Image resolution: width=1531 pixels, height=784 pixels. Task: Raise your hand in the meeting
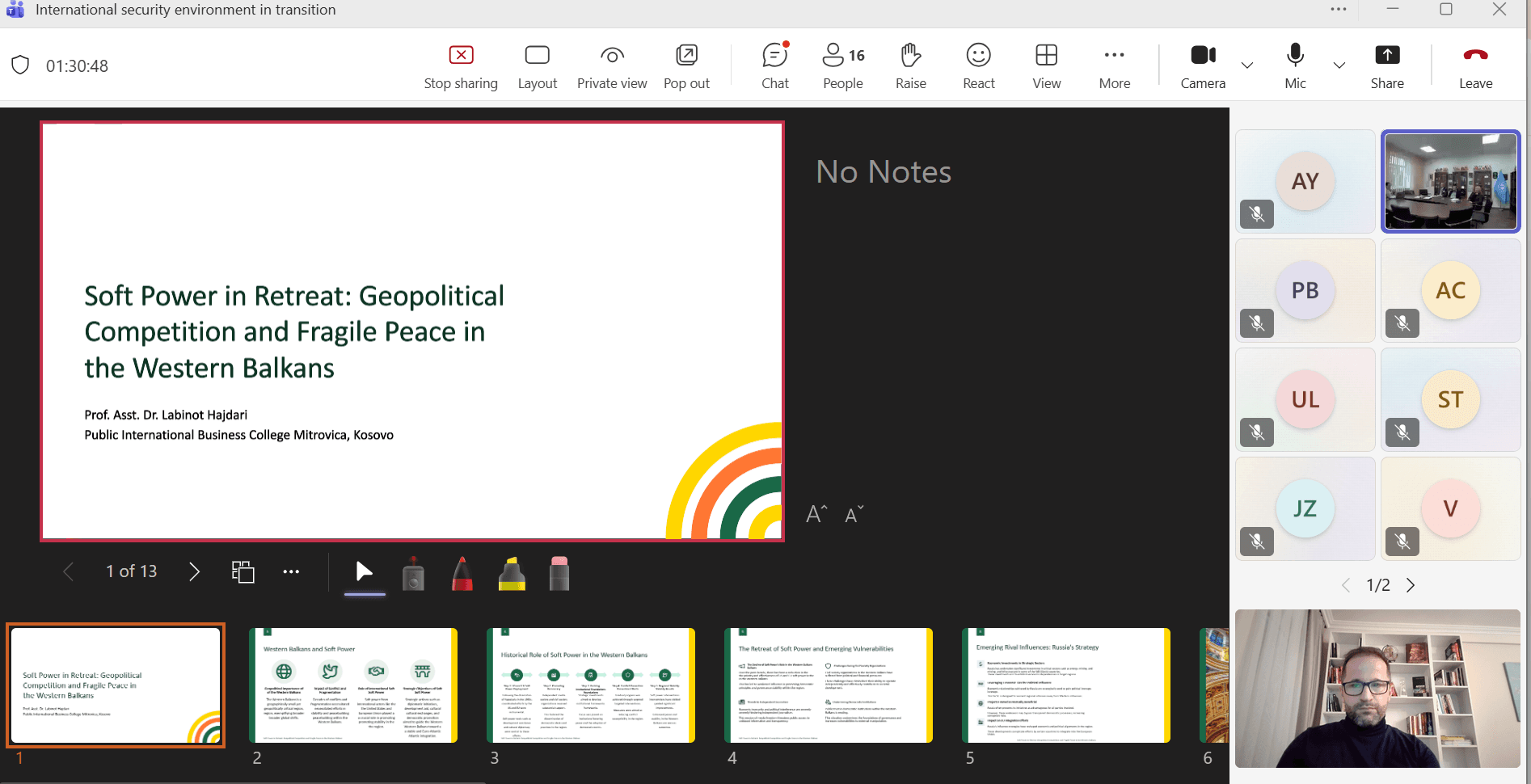click(910, 66)
